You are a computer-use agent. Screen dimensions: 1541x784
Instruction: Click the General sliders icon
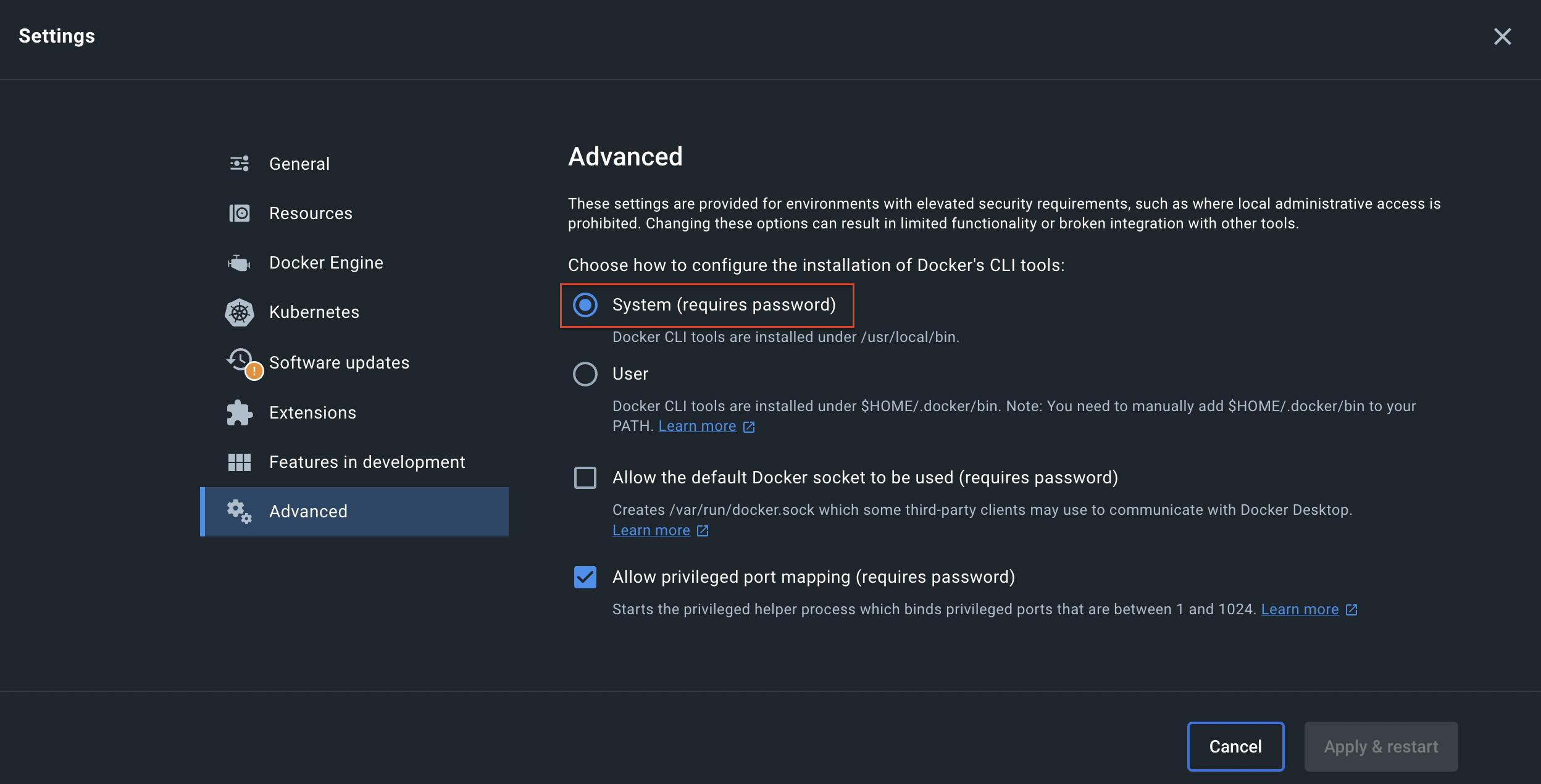[x=240, y=164]
